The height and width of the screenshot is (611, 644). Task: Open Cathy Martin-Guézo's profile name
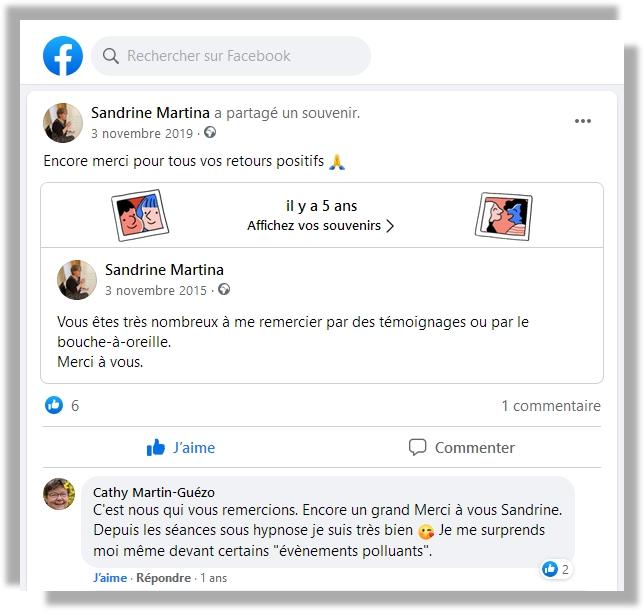click(154, 492)
